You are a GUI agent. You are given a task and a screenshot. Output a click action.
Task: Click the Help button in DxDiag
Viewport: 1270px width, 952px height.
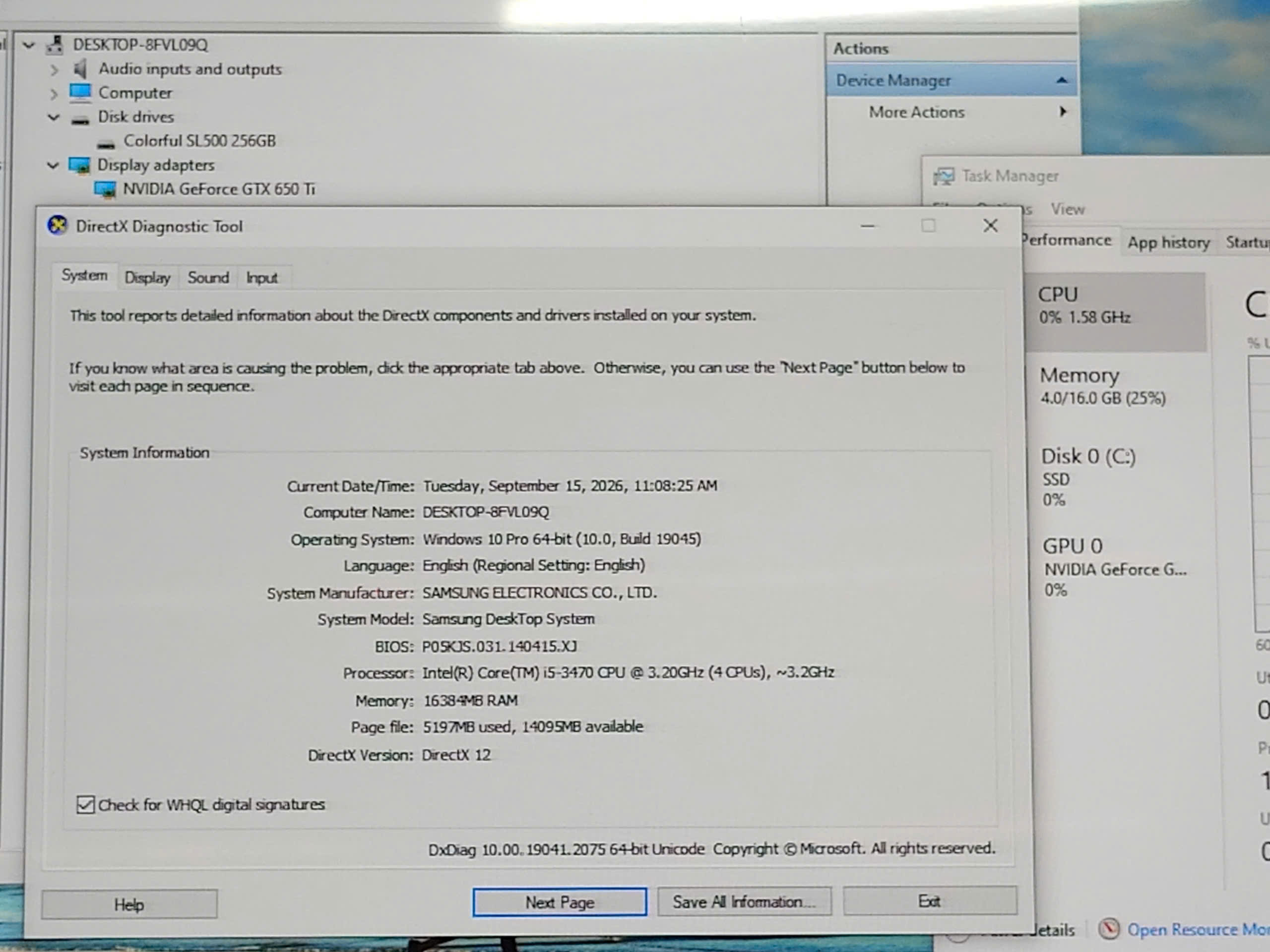[x=129, y=904]
